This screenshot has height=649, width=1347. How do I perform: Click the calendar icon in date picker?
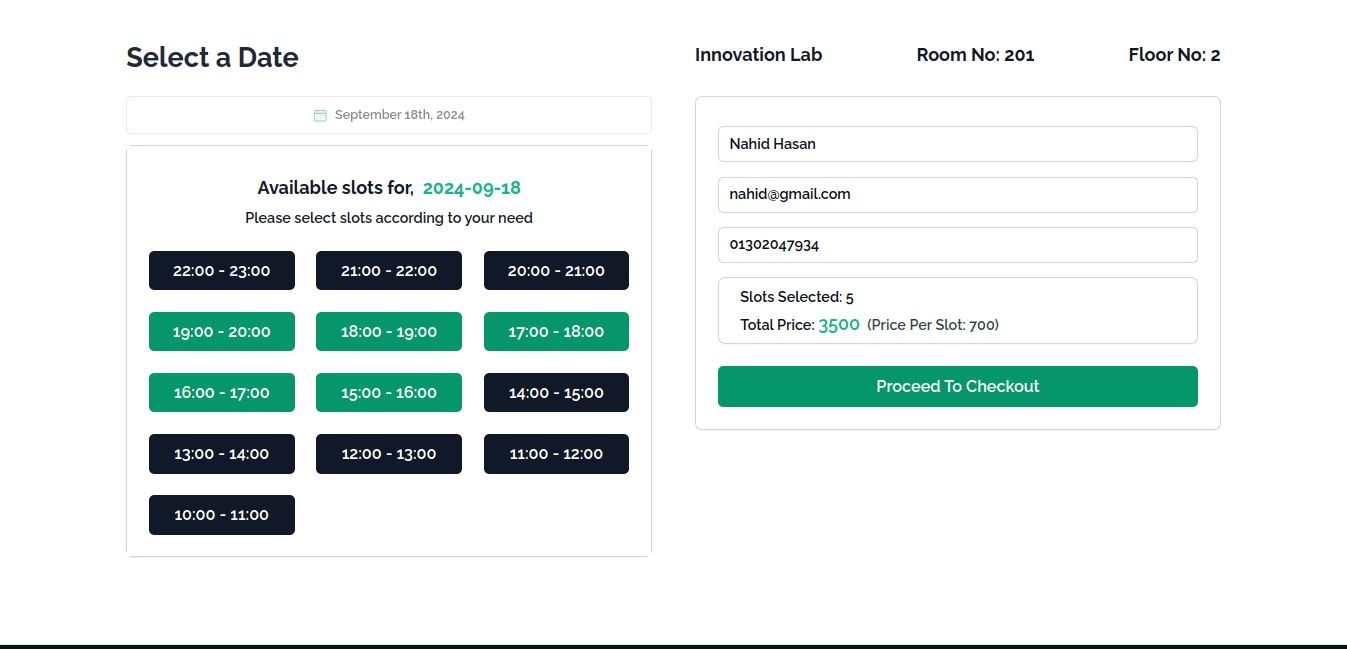click(320, 115)
